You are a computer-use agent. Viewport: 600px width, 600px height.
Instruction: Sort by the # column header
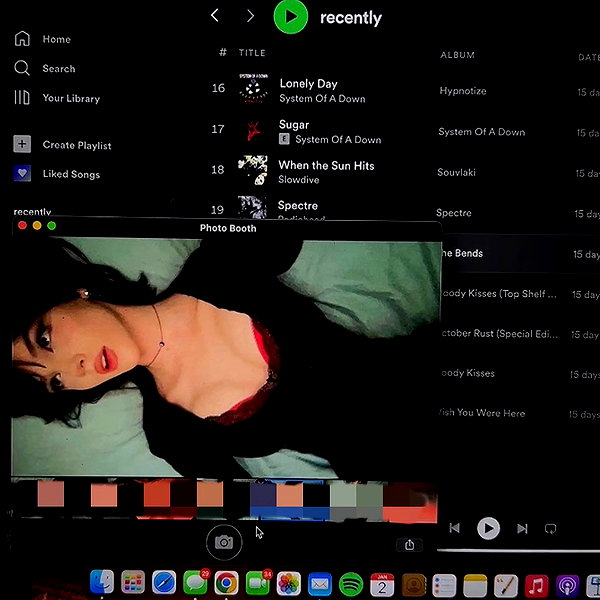(223, 52)
